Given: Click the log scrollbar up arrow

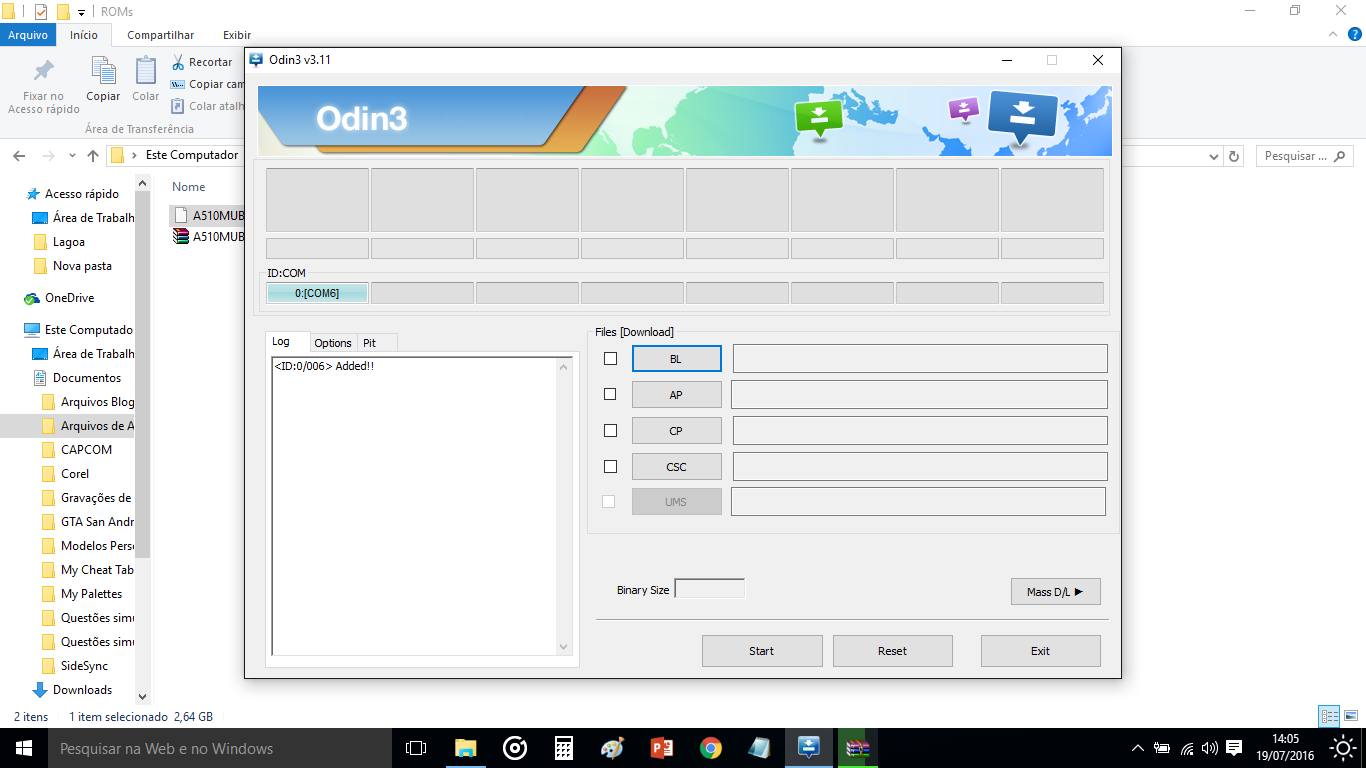Looking at the screenshot, I should [x=564, y=367].
